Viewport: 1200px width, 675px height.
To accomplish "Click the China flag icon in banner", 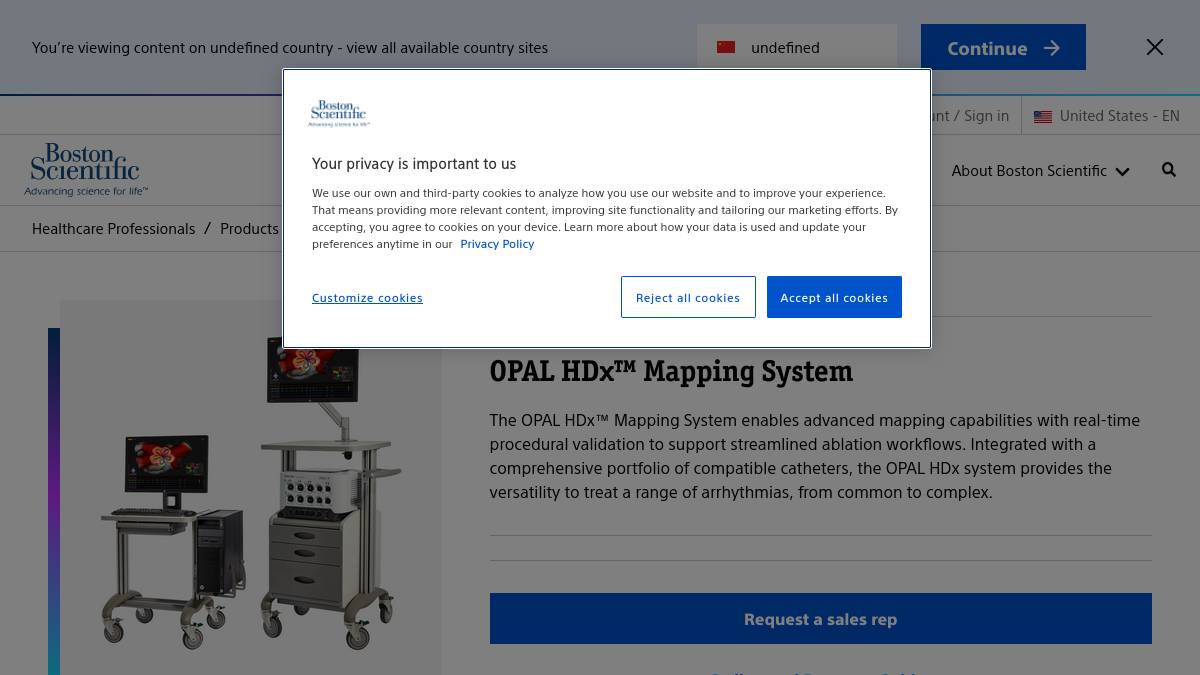I will [x=726, y=47].
